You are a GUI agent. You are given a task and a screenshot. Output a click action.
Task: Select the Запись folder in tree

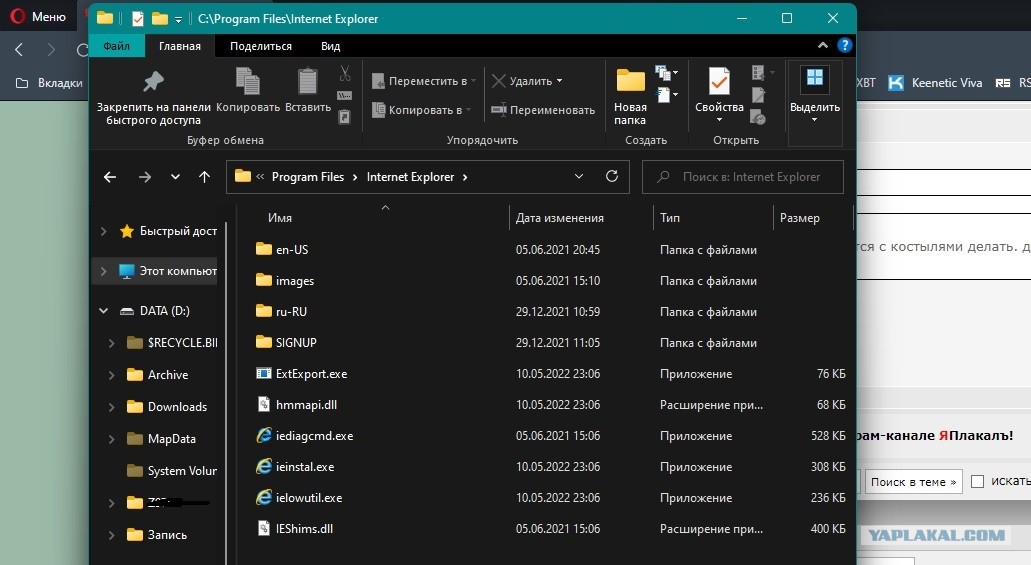pos(157,535)
